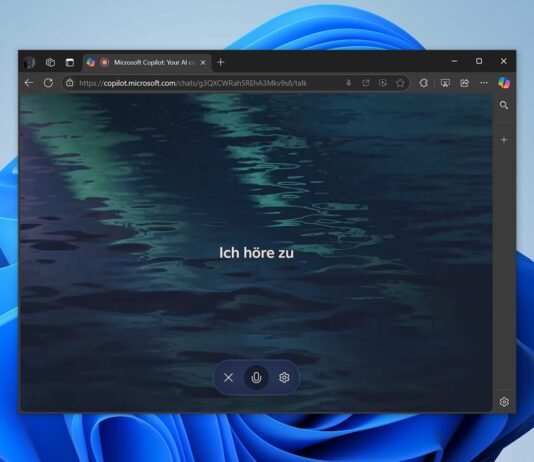The height and width of the screenshot is (462, 534).
Task: Toggle the microphone mute button
Action: [x=256, y=377]
